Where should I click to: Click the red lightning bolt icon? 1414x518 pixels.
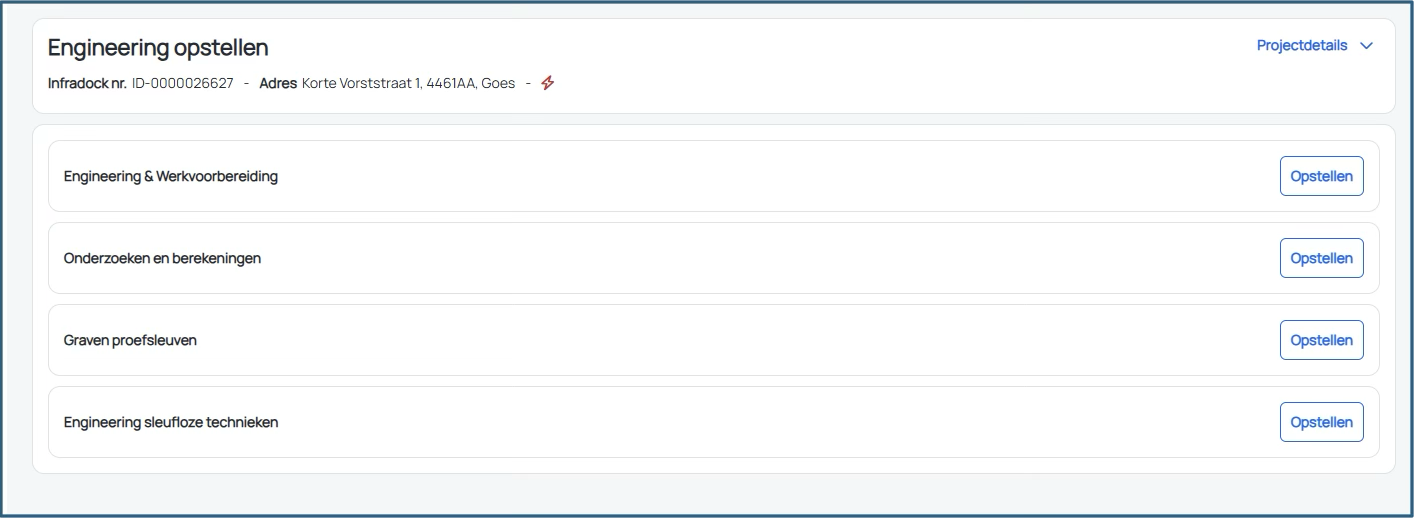[547, 83]
